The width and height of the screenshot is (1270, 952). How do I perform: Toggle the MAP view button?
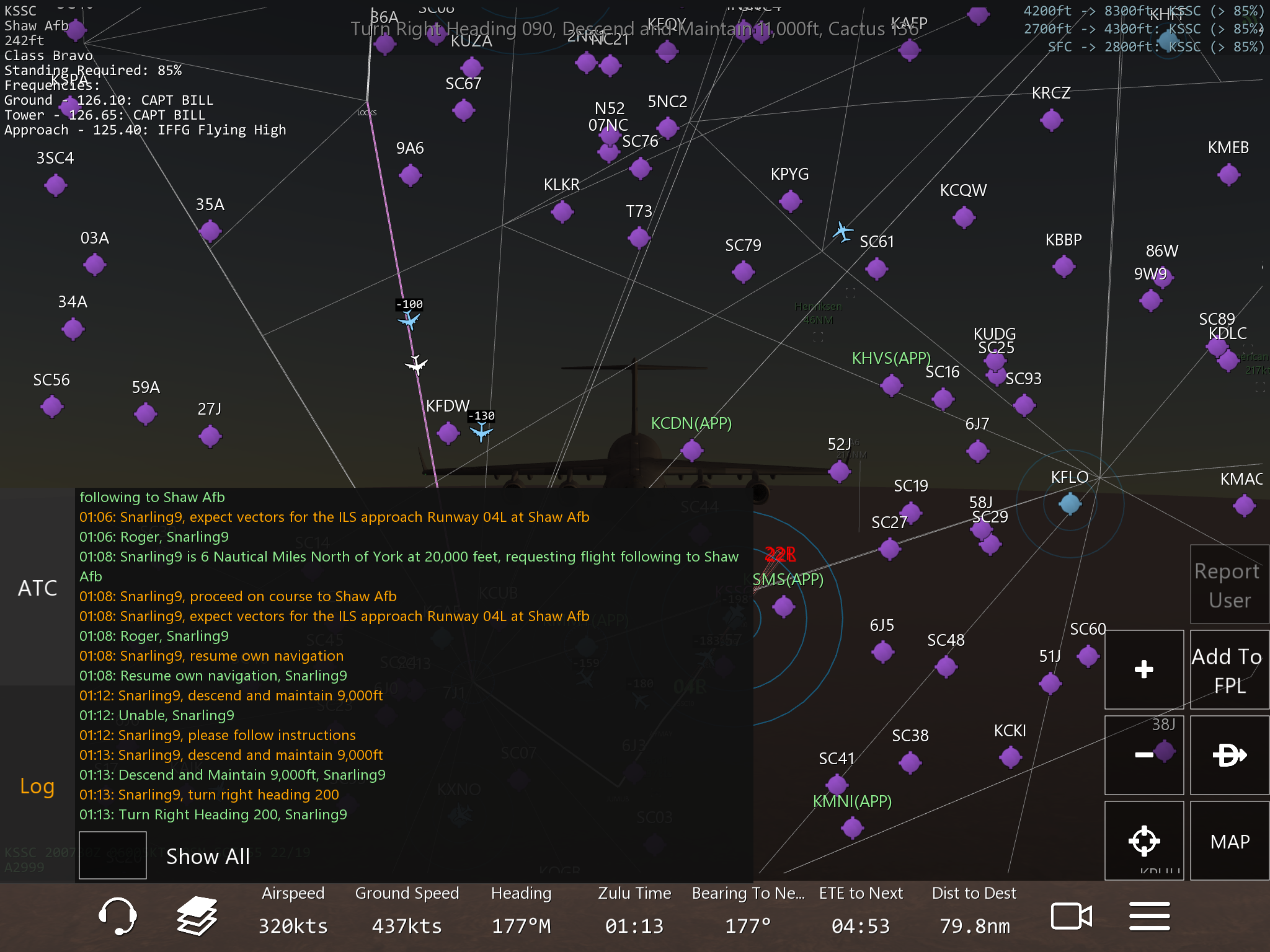tap(1229, 841)
